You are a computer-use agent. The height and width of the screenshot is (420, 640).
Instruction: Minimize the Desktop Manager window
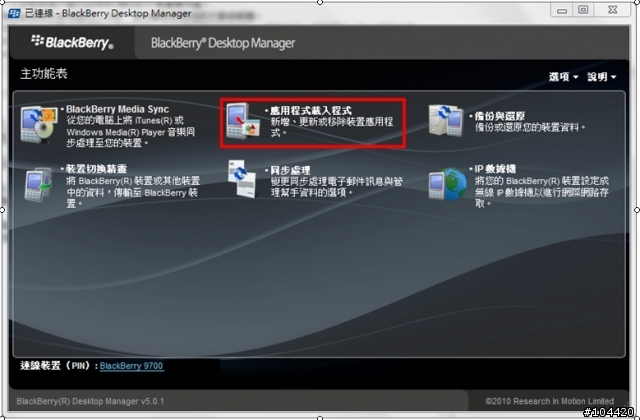click(562, 10)
